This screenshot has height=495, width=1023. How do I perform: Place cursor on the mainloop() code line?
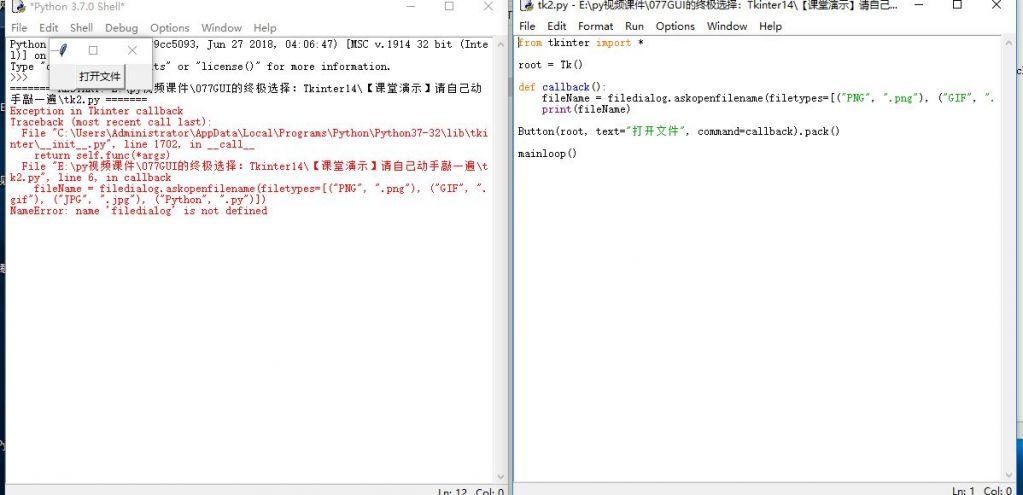pos(548,153)
